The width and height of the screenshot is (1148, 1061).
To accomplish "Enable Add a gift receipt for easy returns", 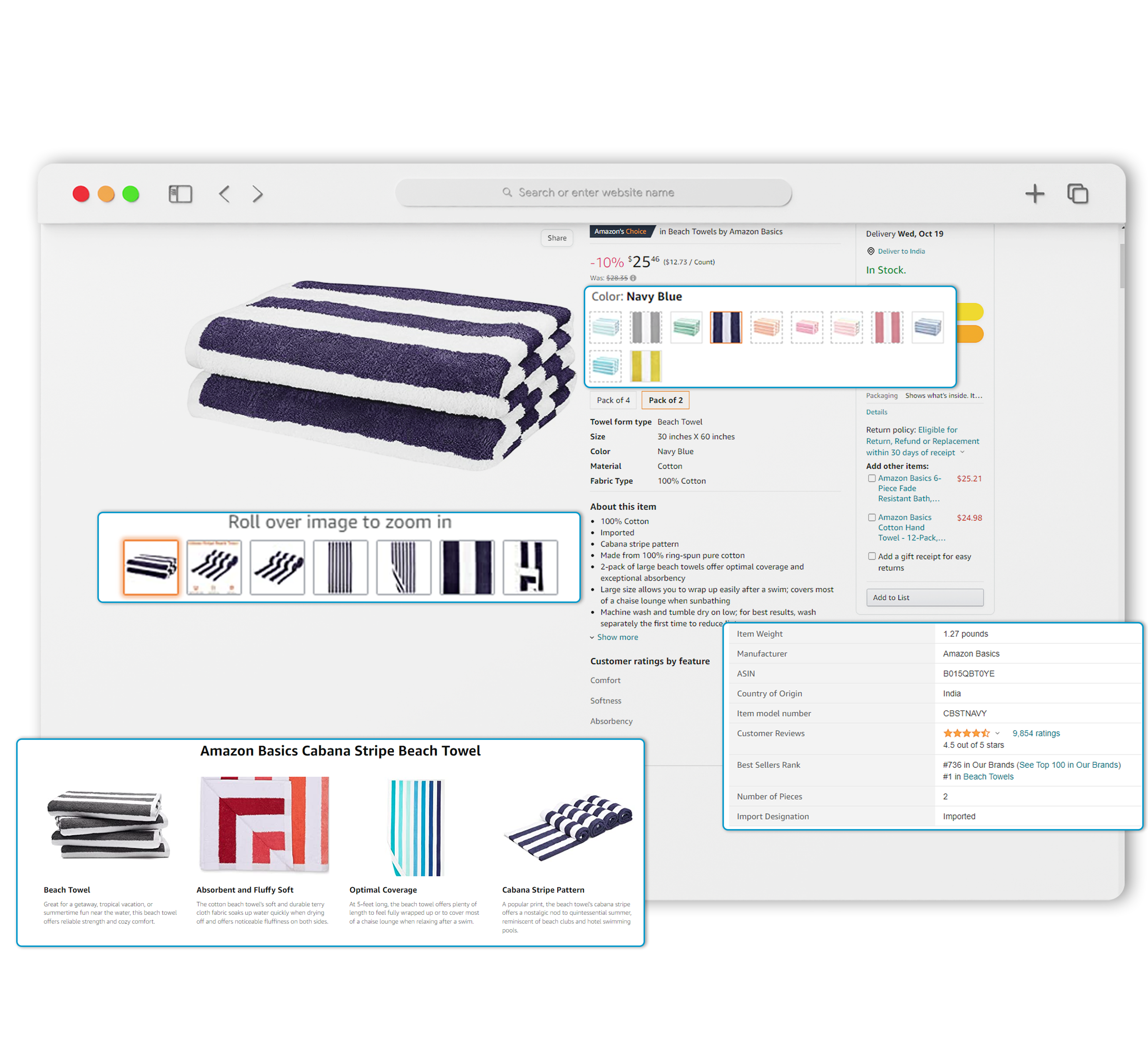I will [x=872, y=556].
